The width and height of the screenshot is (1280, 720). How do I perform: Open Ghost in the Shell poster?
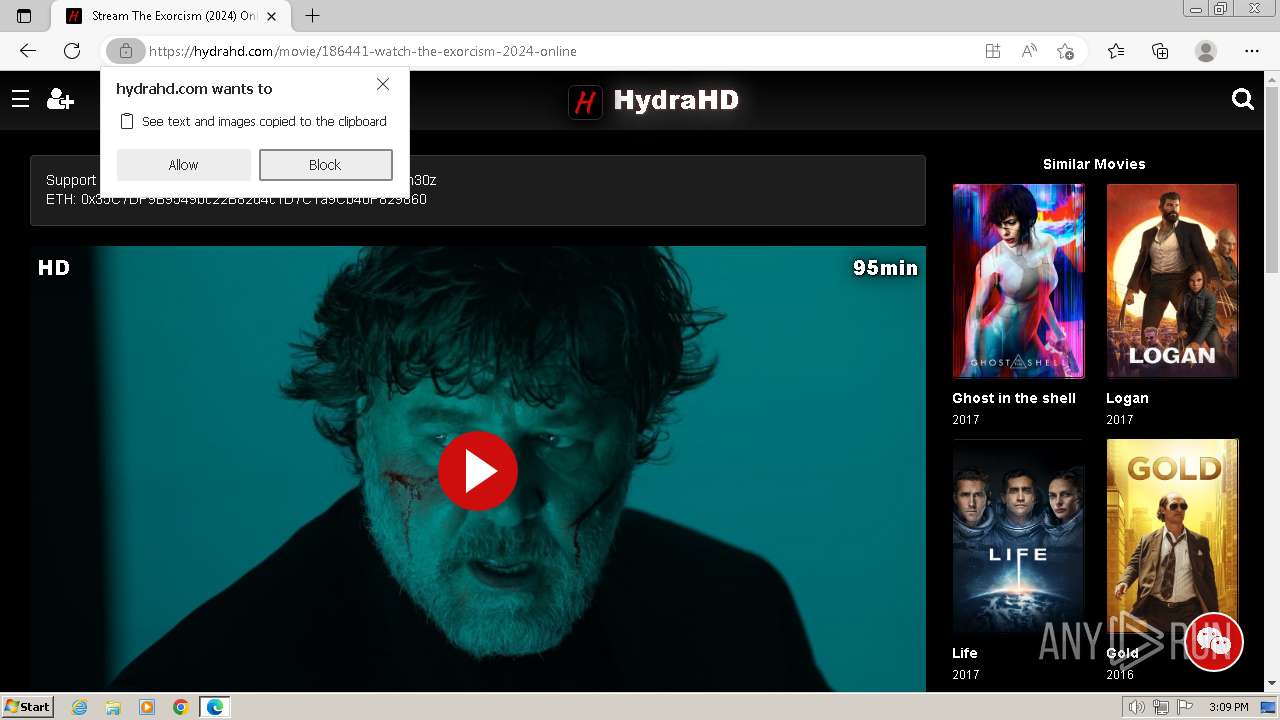tap(1018, 281)
